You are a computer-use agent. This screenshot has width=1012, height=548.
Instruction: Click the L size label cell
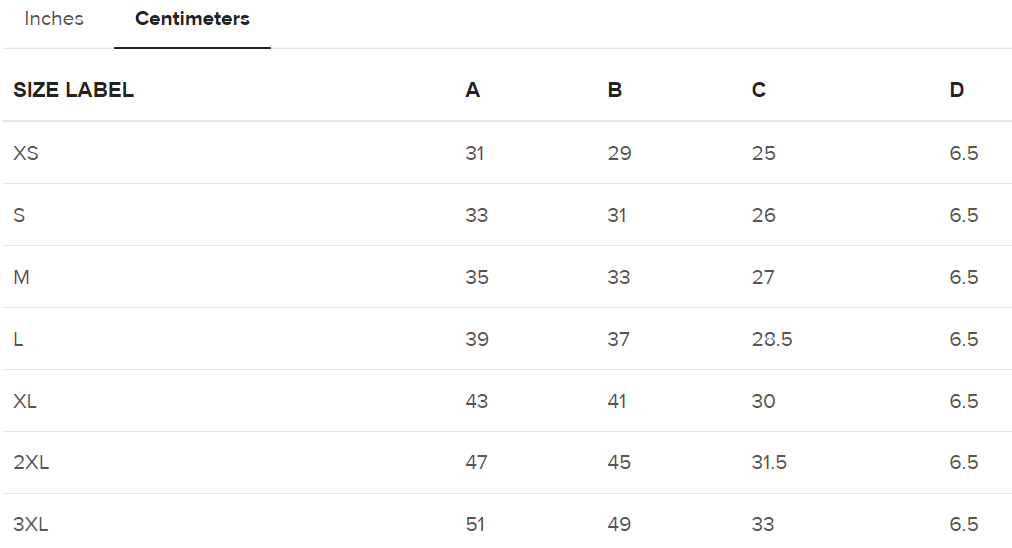(18, 339)
